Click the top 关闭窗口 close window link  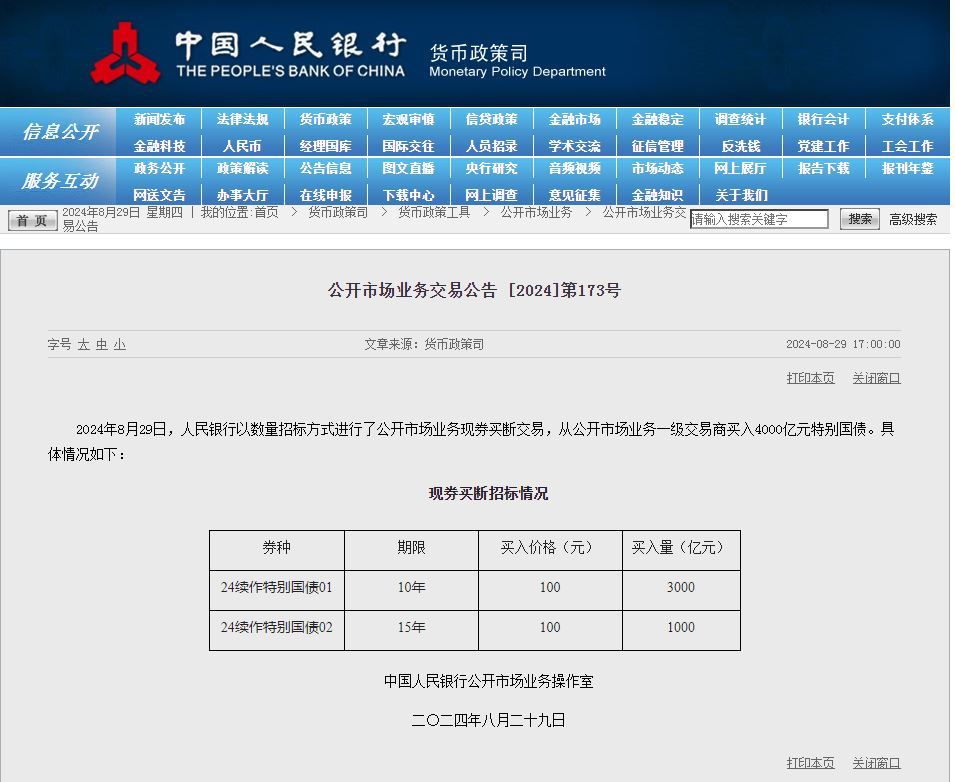(876, 378)
